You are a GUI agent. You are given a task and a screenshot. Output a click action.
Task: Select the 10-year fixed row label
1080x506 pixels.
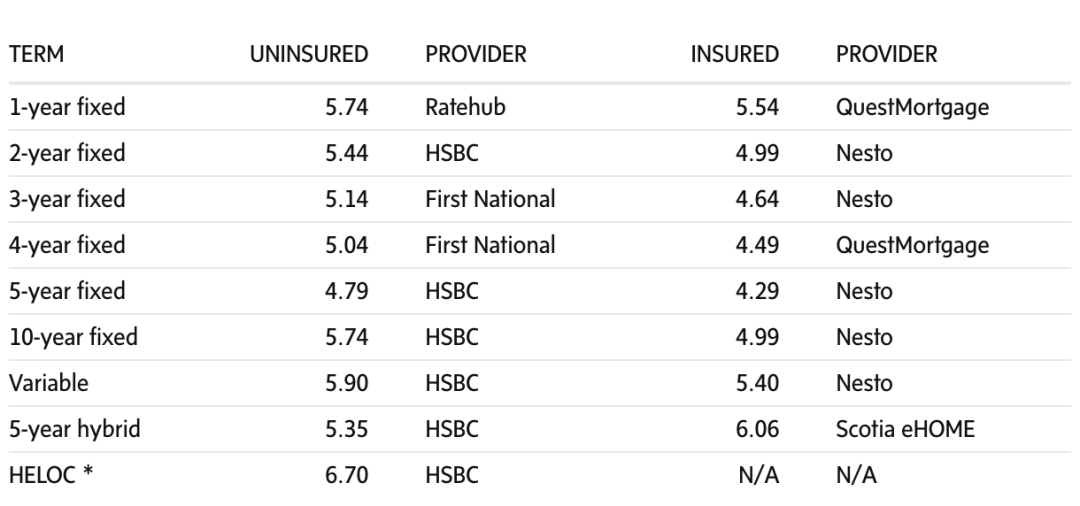(x=73, y=337)
